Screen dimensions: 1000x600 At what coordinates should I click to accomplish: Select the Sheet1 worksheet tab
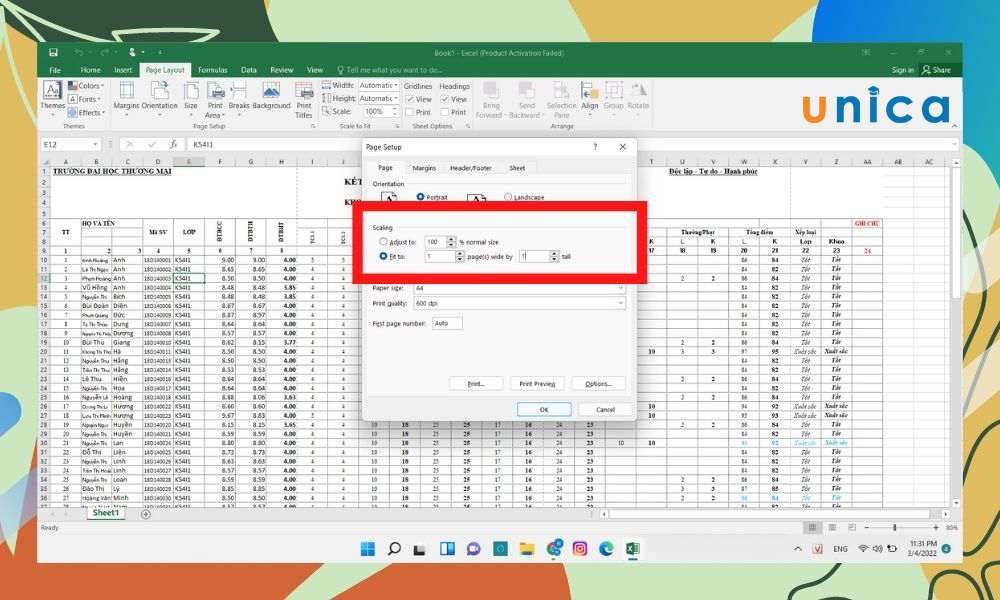[x=105, y=513]
